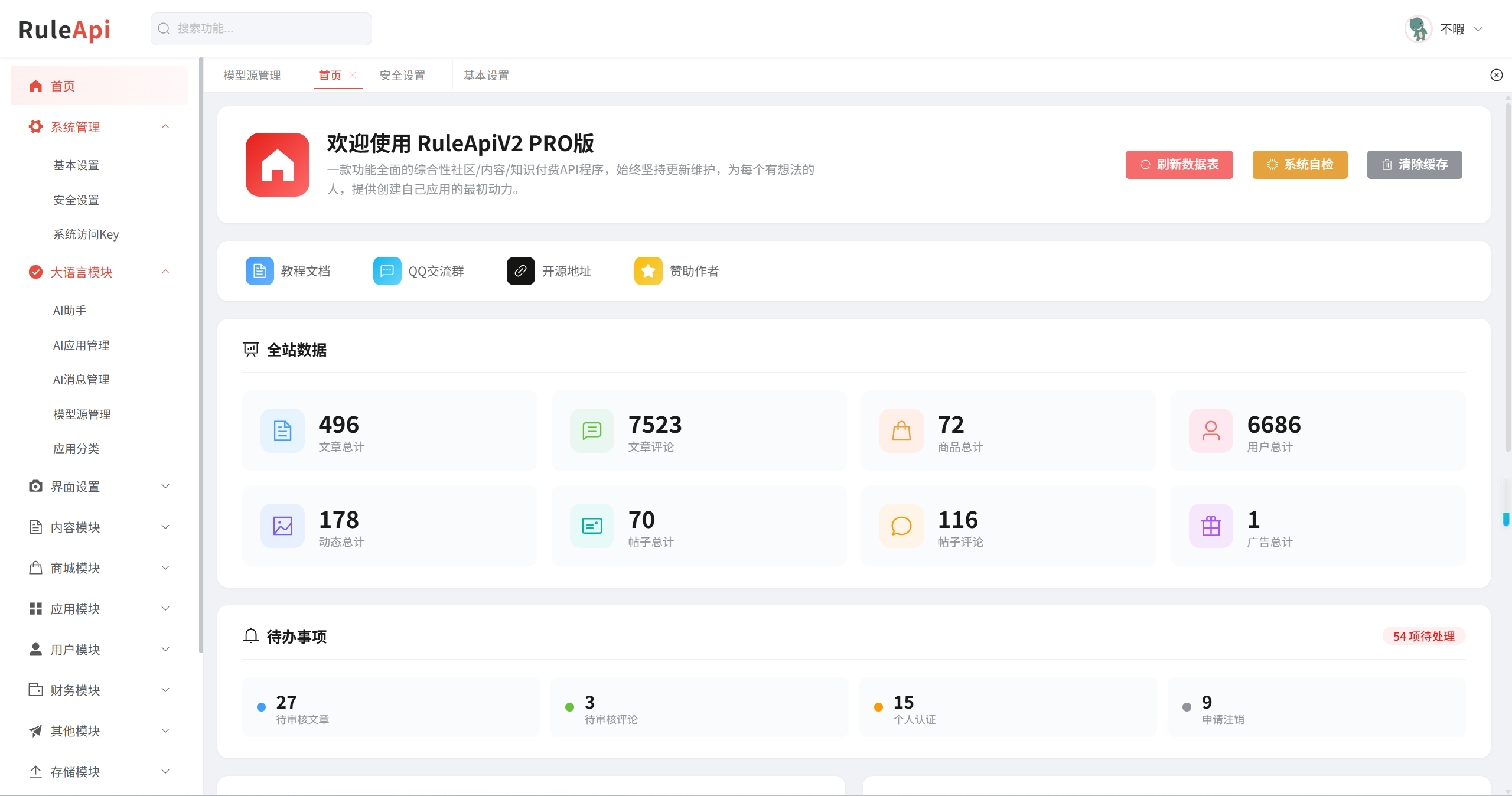Click the RuleApi logo
The width and height of the screenshot is (1512, 796).
click(x=64, y=30)
